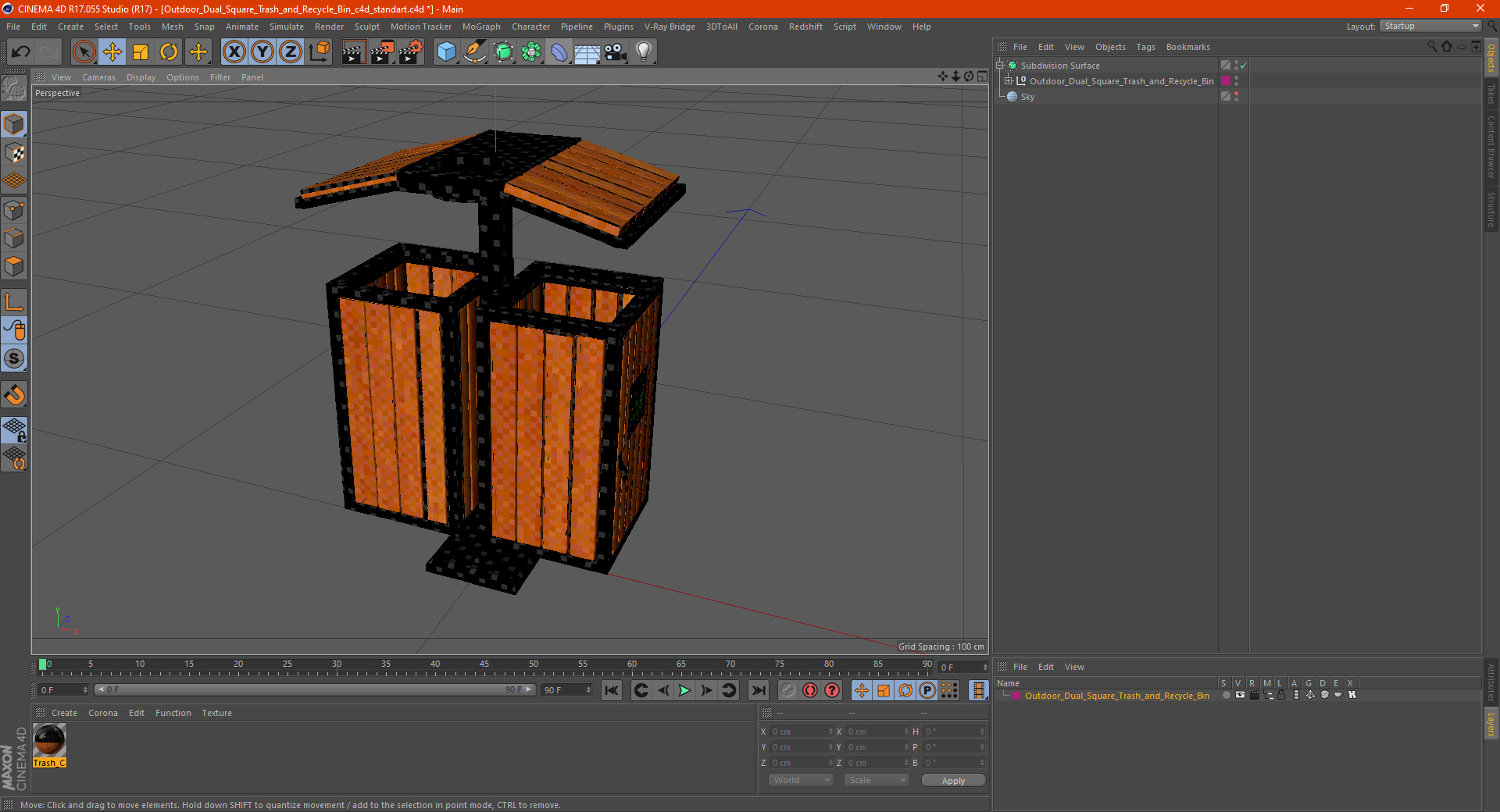Open the spline Pen tool

474,52
